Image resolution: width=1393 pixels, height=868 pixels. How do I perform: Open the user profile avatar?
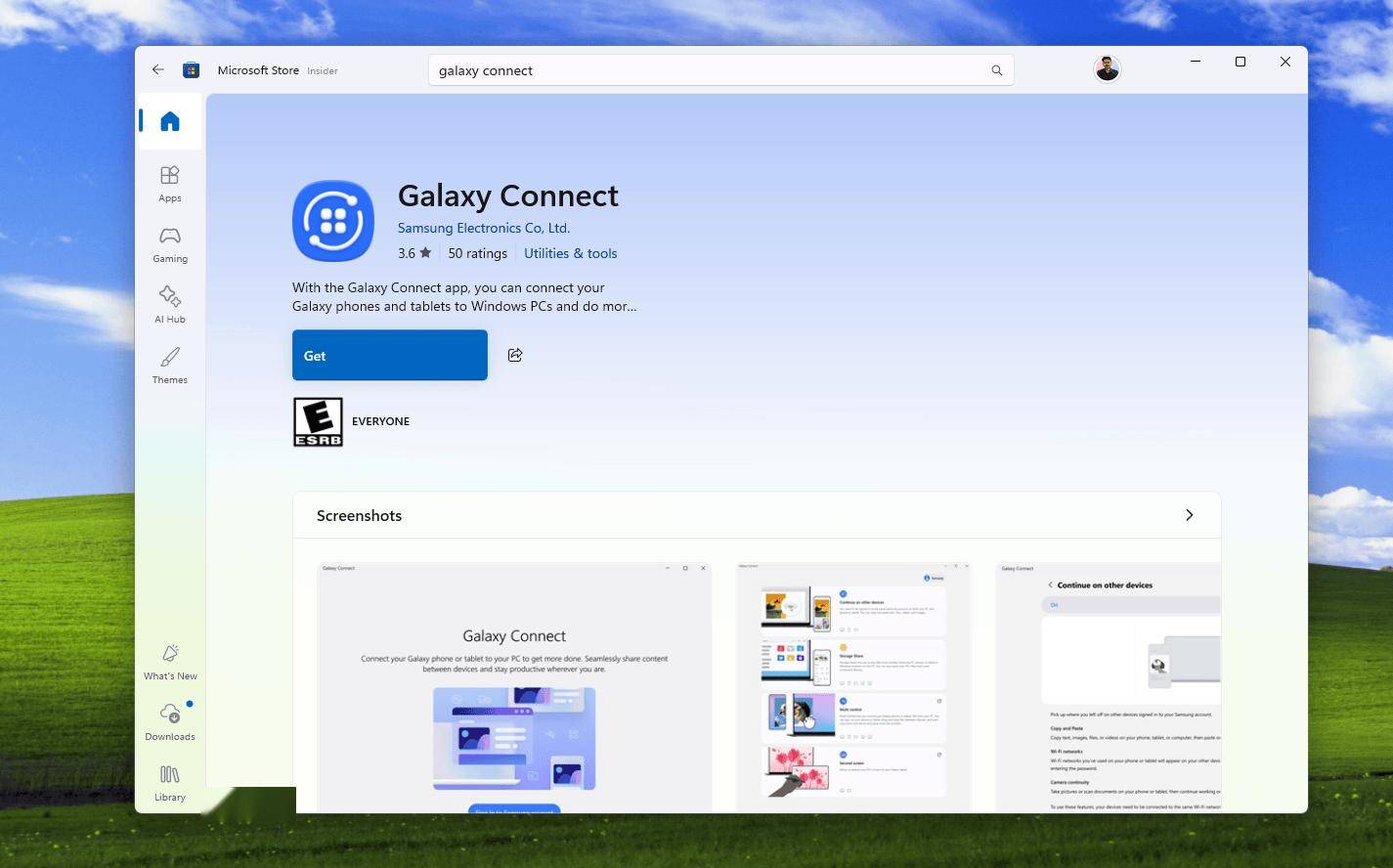pyautogui.click(x=1107, y=69)
